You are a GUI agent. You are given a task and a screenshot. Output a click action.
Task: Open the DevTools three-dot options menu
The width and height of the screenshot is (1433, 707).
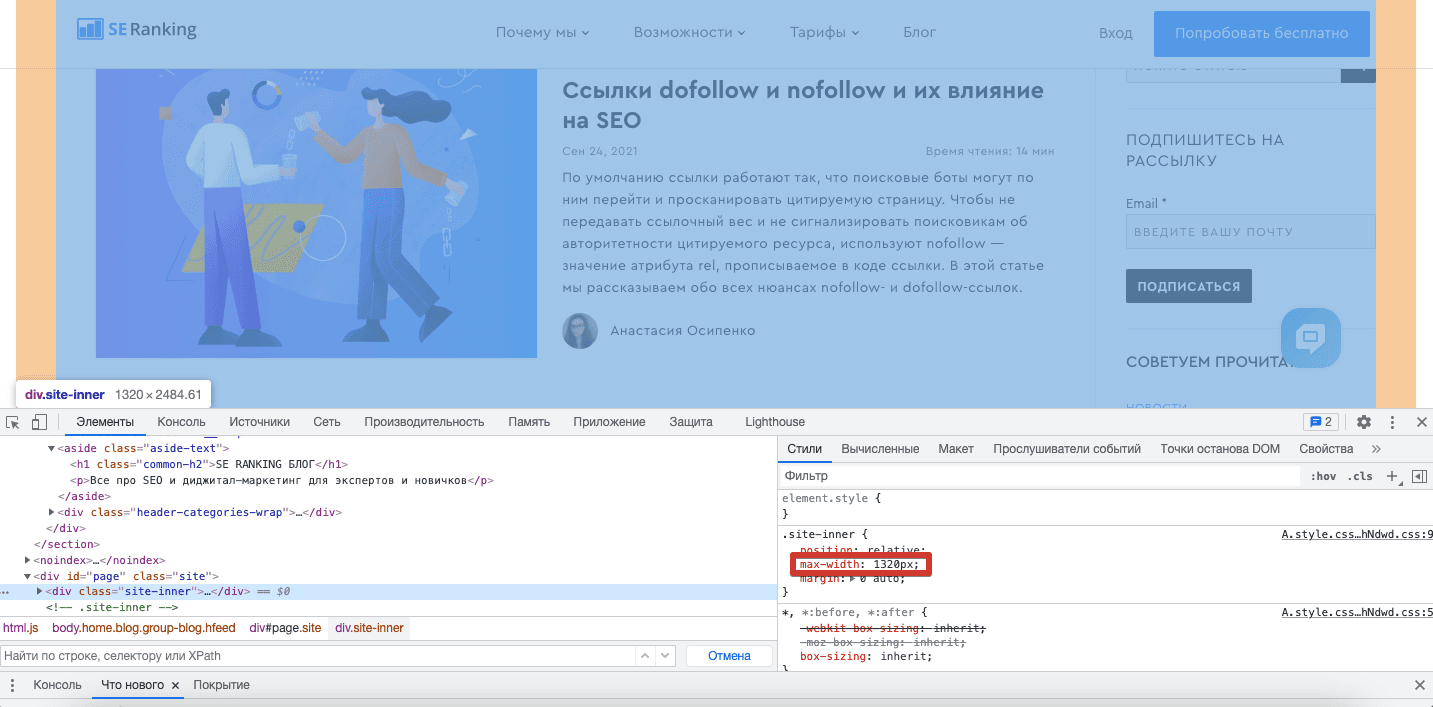(1392, 422)
